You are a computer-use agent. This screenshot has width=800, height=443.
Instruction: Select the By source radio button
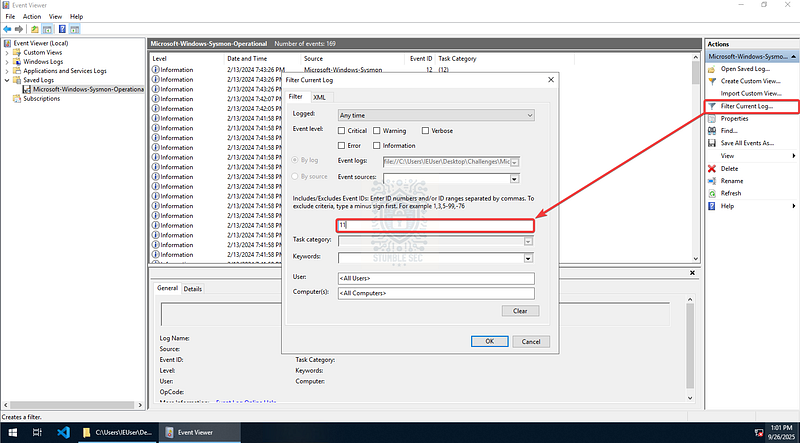[294, 176]
